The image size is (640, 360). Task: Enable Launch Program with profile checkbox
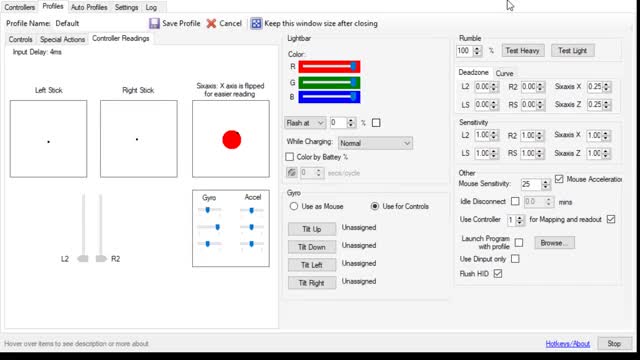(519, 242)
